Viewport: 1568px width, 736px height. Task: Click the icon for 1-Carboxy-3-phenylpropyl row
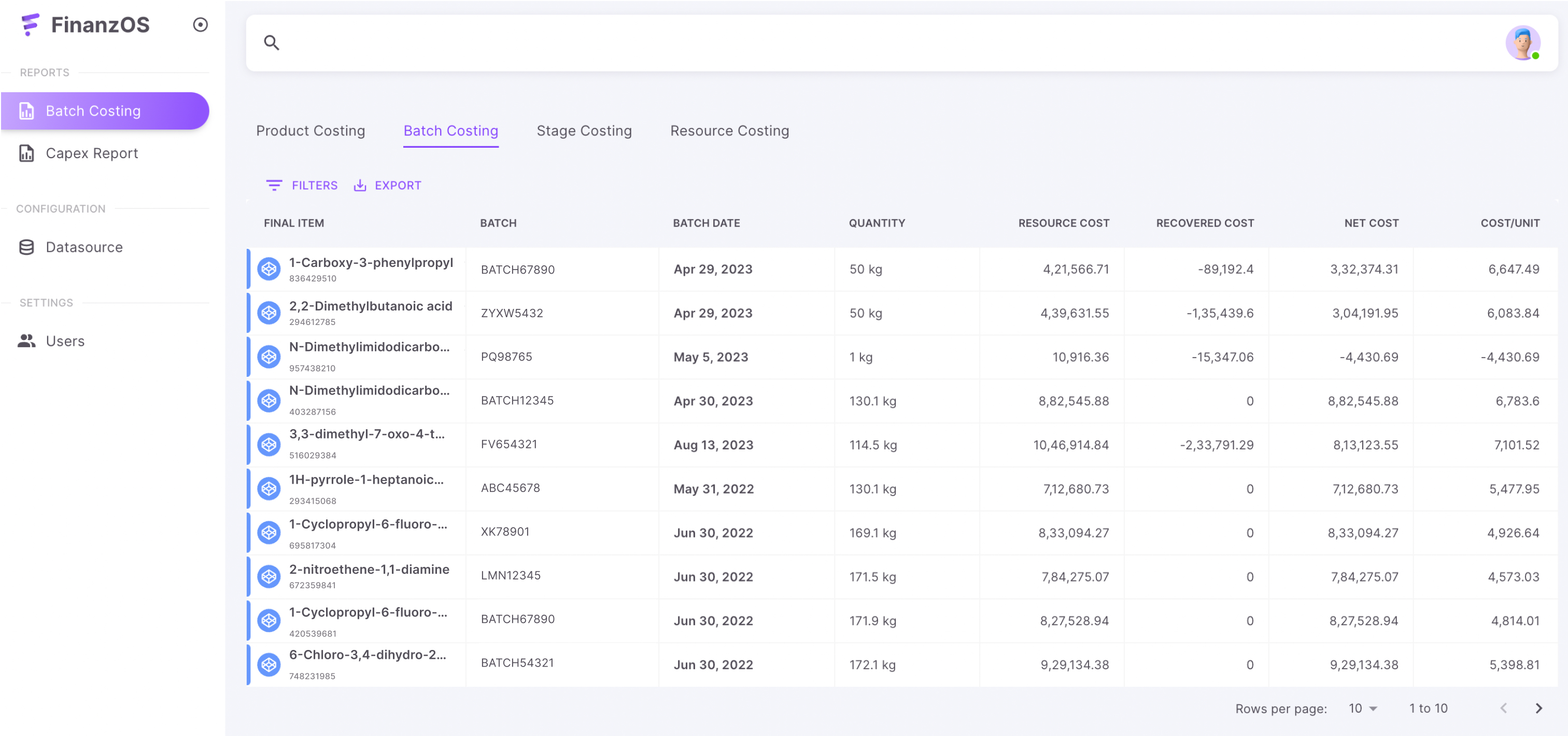[269, 269]
